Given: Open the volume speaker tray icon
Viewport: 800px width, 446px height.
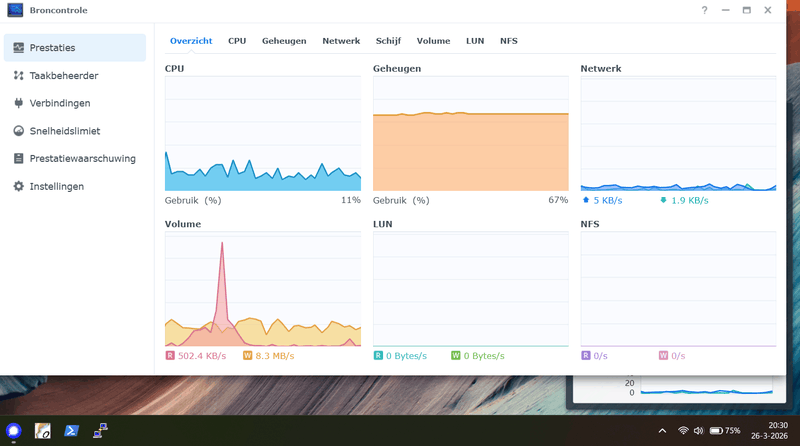Looking at the screenshot, I should click(x=698, y=431).
